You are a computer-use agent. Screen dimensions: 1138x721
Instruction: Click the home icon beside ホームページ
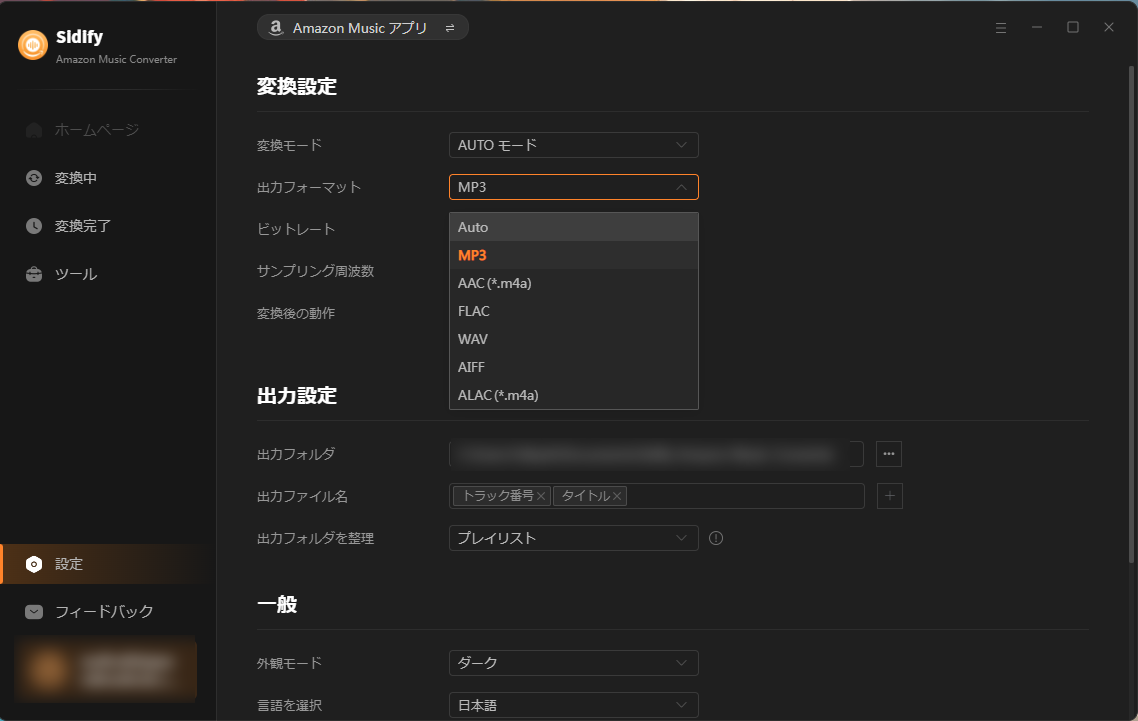[34, 130]
